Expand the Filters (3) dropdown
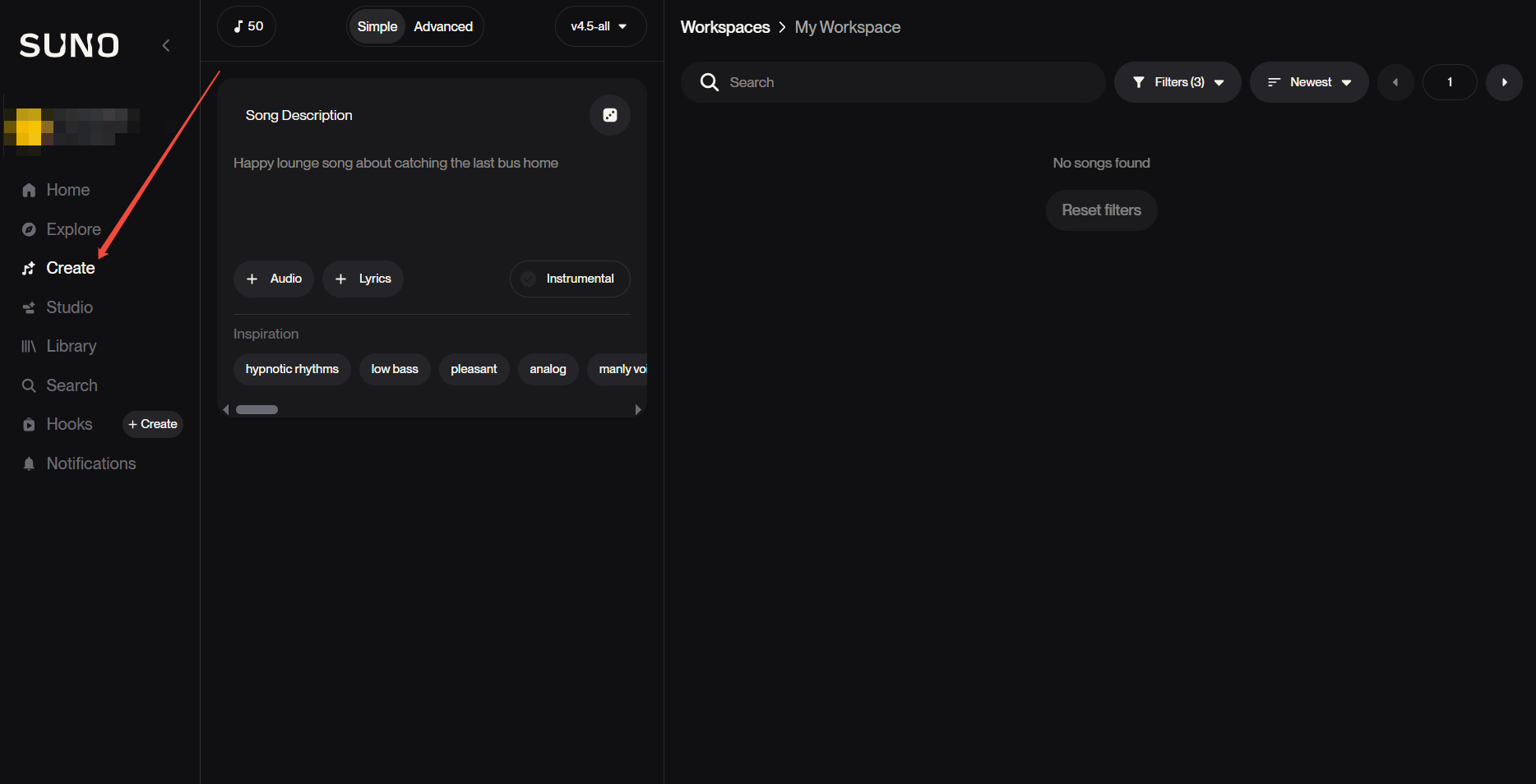 point(1177,82)
